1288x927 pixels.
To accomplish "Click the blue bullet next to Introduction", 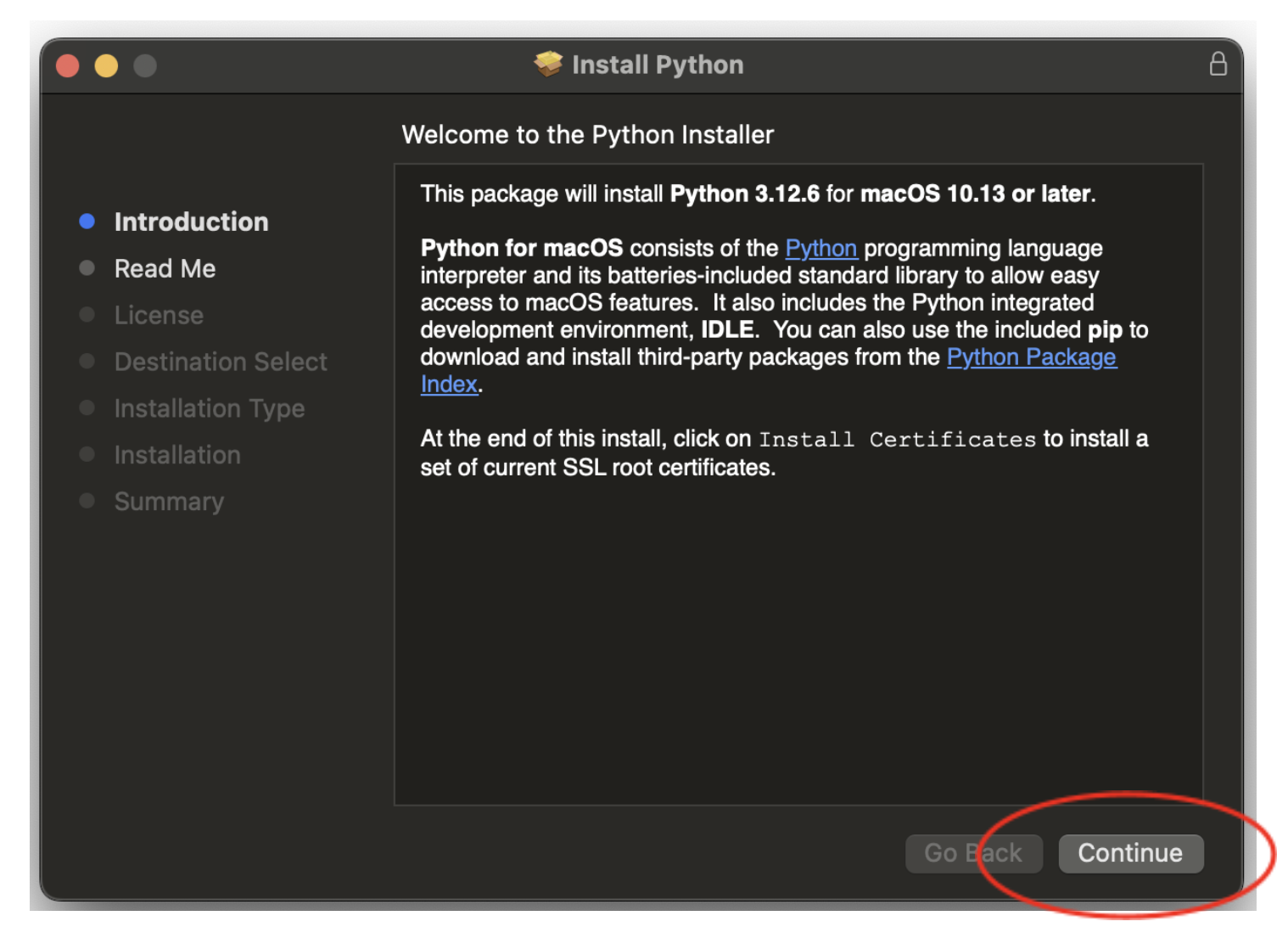I will coord(87,222).
